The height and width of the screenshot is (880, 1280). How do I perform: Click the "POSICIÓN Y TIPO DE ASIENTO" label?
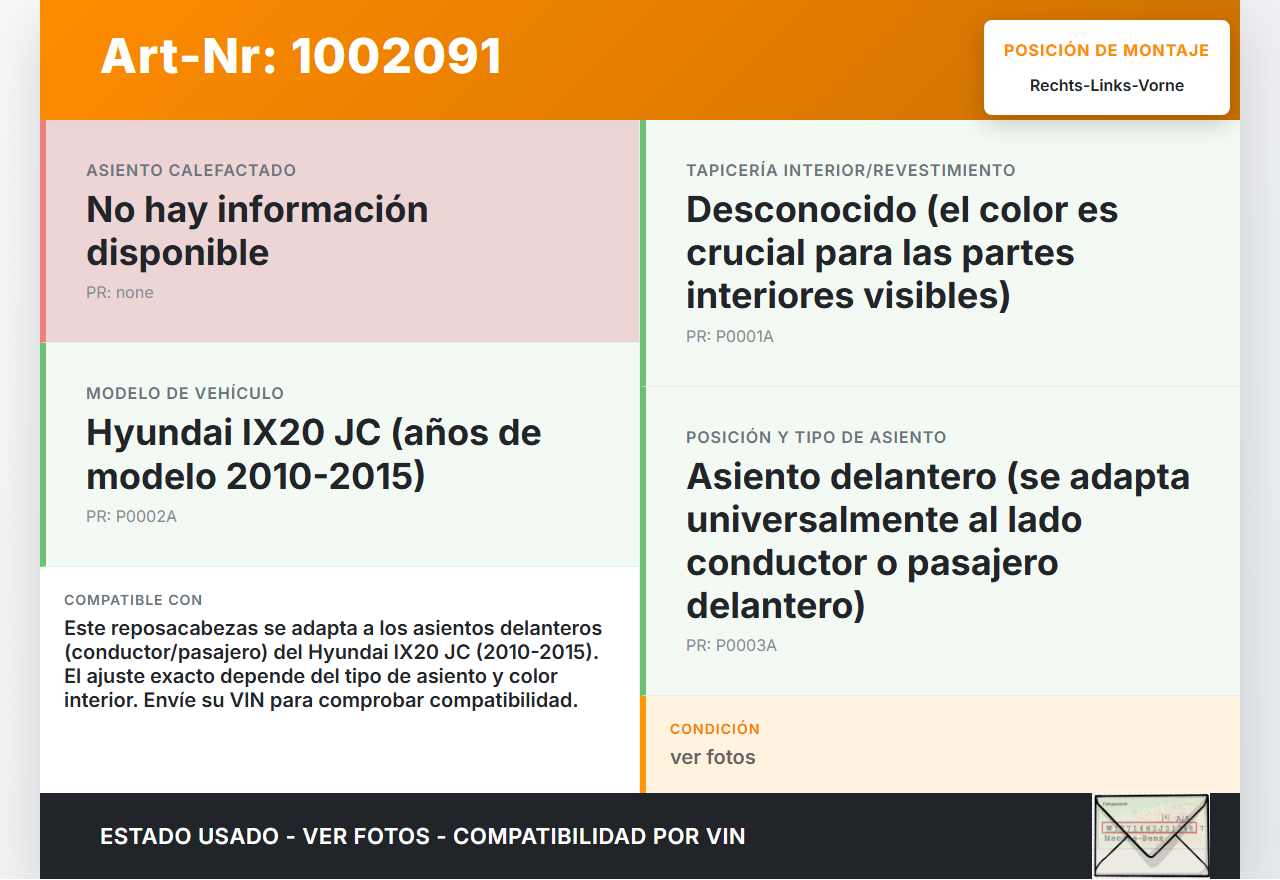click(816, 438)
